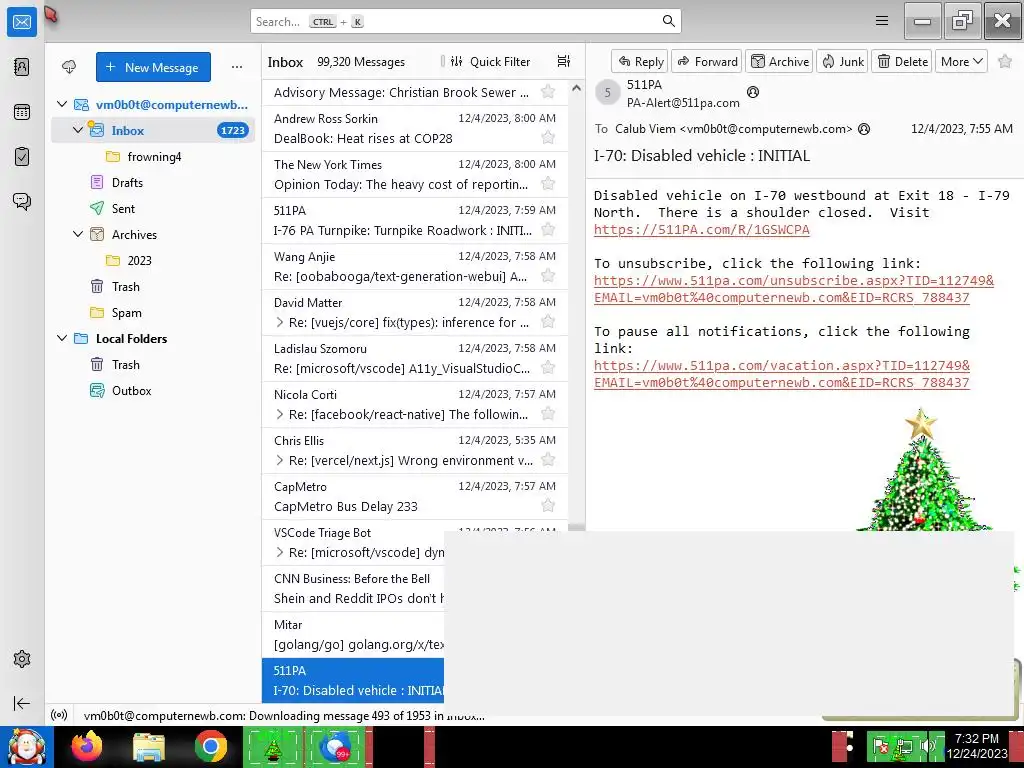Expand the Chris Ellis next.js thread
Image resolution: width=1024 pixels, height=768 pixels.
click(x=280, y=460)
